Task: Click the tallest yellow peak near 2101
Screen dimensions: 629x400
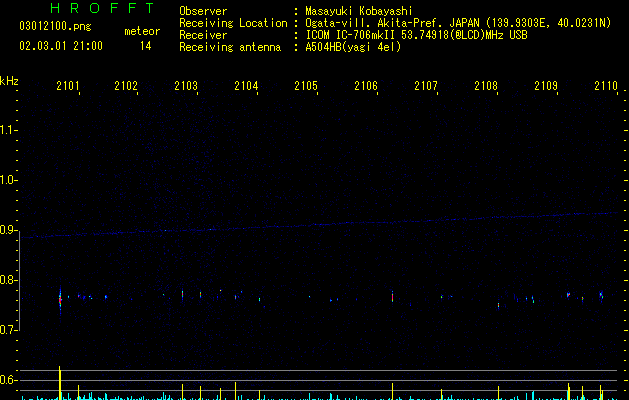Action: point(60,383)
